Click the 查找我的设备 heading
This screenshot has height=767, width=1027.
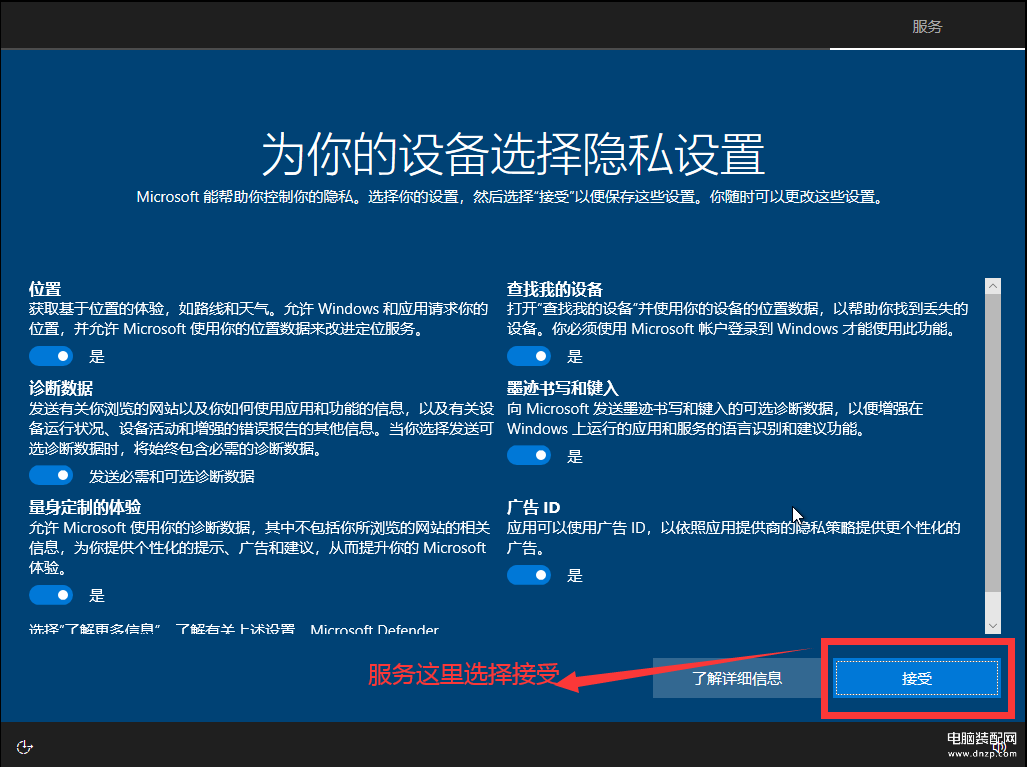[x=555, y=289]
